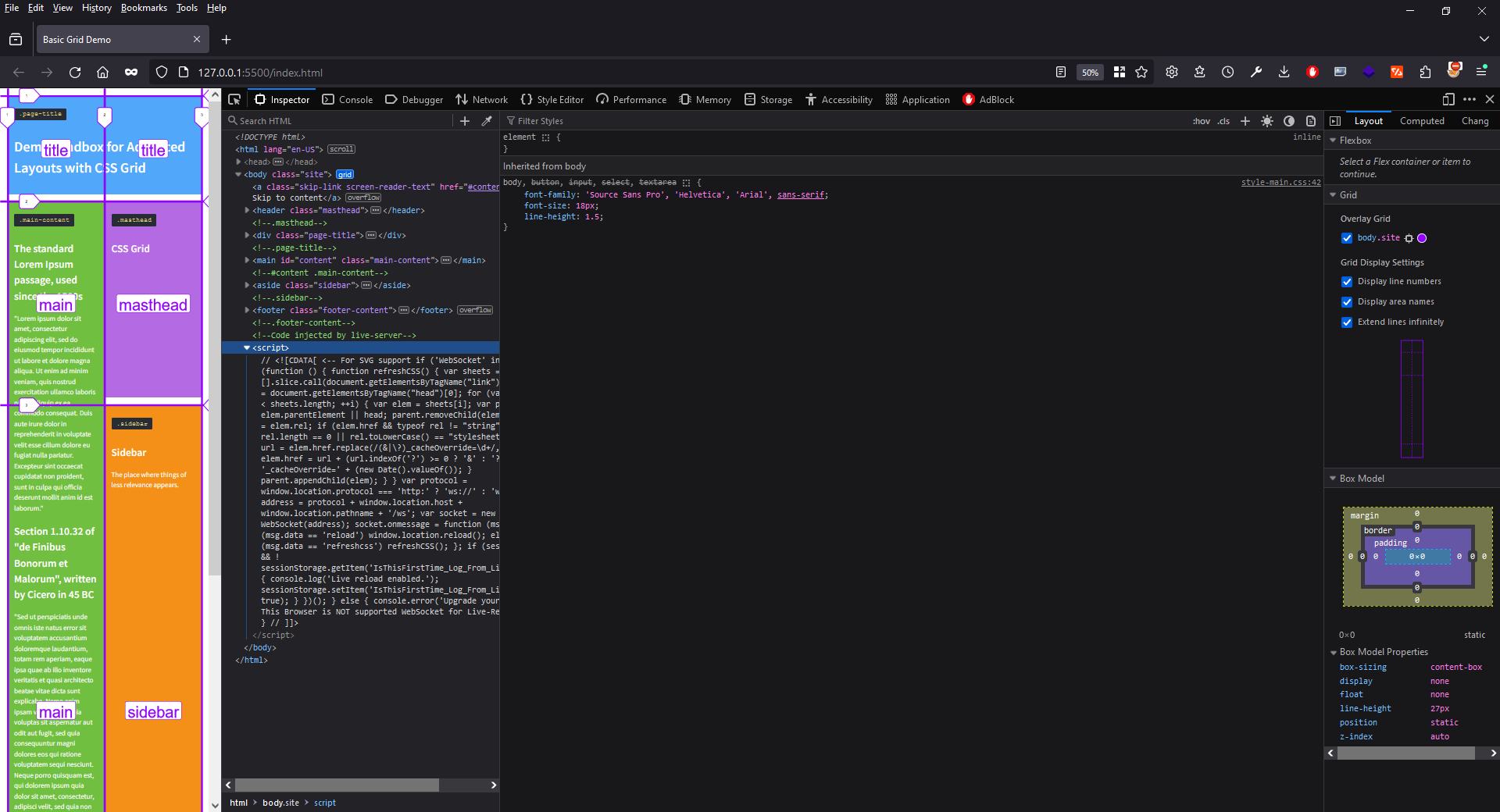The width and height of the screenshot is (1500, 812).
Task: Uncheck Extend lines infinitely
Action: [x=1347, y=322]
